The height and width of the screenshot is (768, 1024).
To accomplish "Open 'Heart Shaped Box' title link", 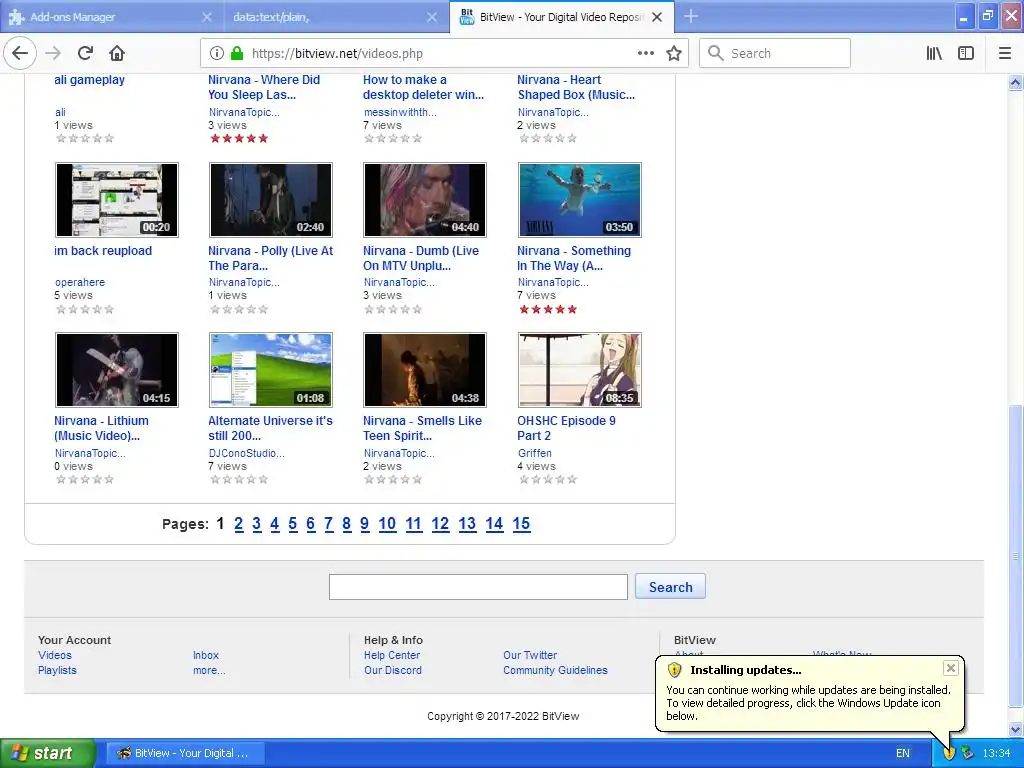I will click(x=576, y=87).
